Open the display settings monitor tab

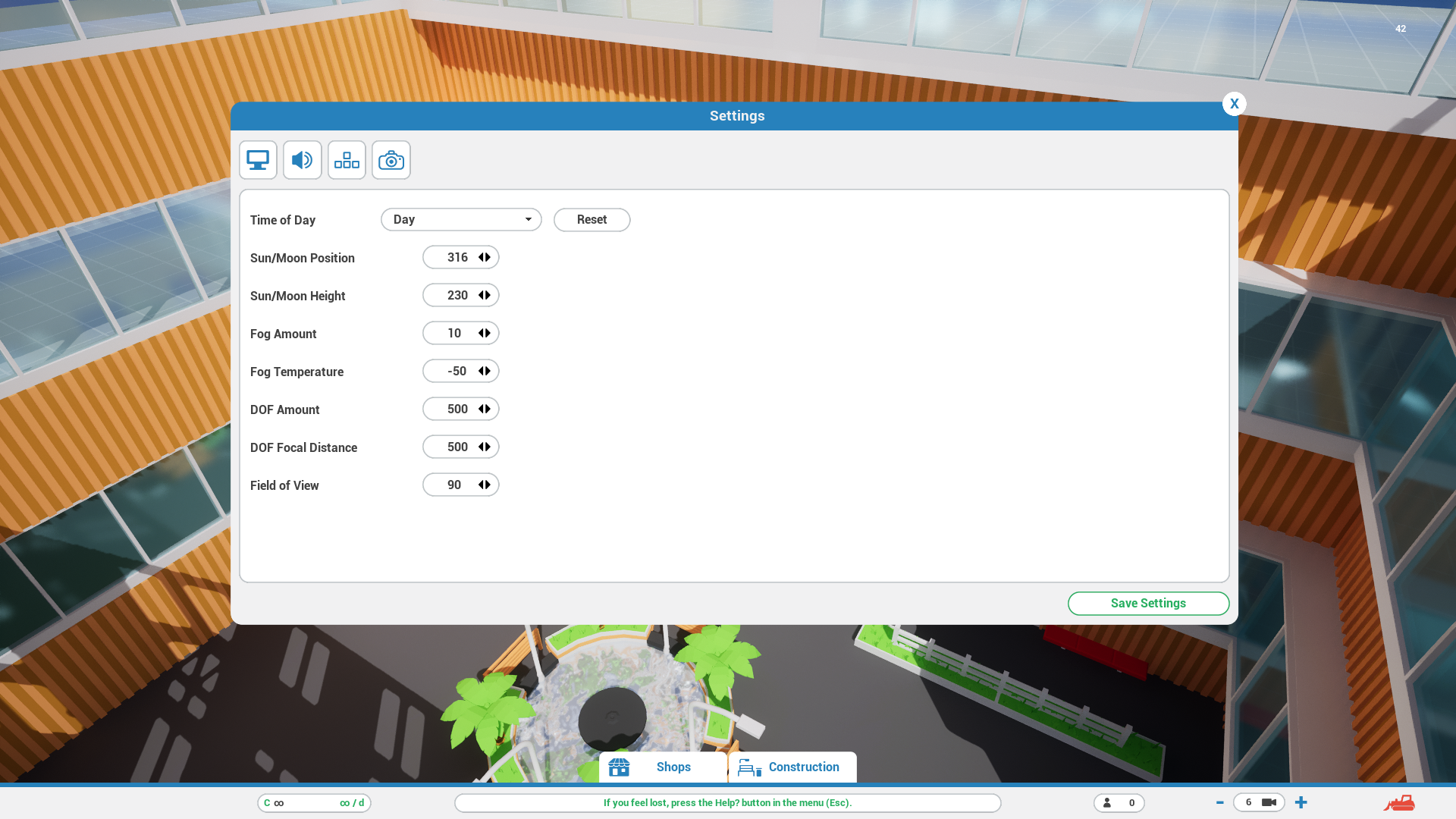(x=258, y=160)
